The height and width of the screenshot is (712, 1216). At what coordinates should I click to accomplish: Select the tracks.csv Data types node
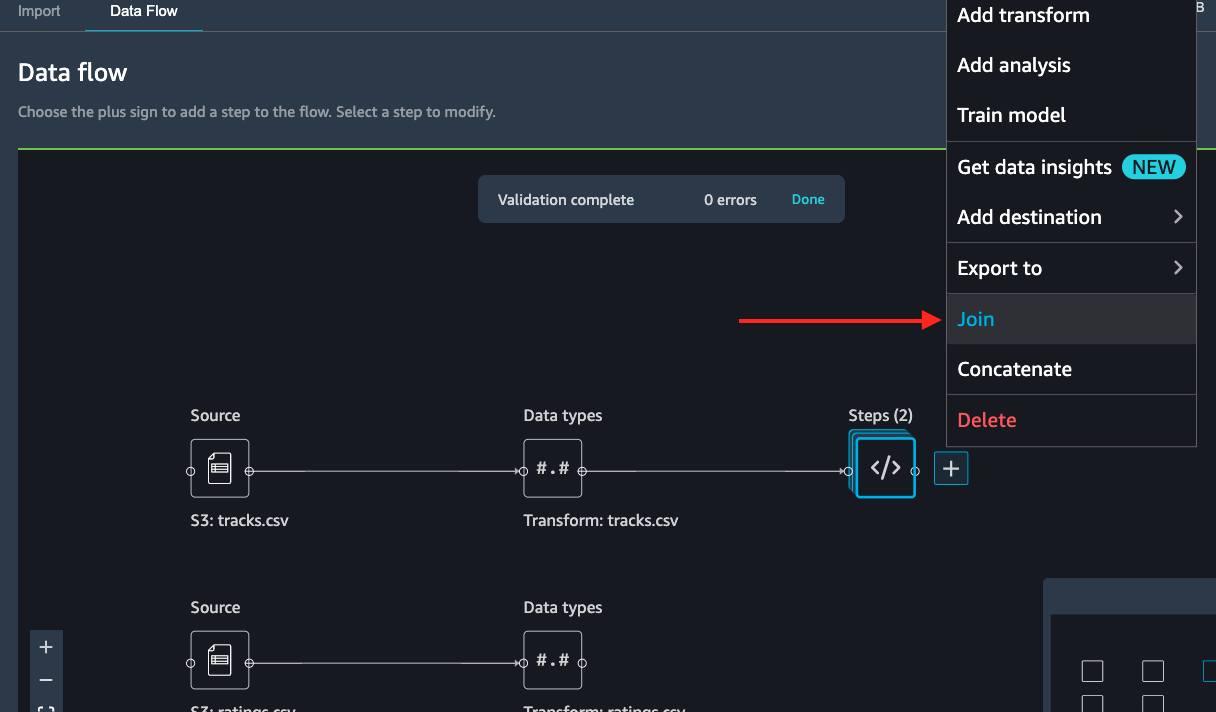click(x=552, y=468)
